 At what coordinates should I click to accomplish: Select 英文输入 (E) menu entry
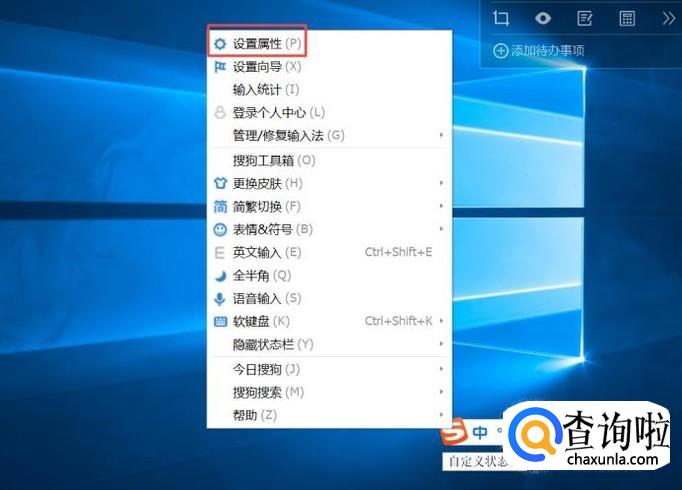click(x=329, y=253)
